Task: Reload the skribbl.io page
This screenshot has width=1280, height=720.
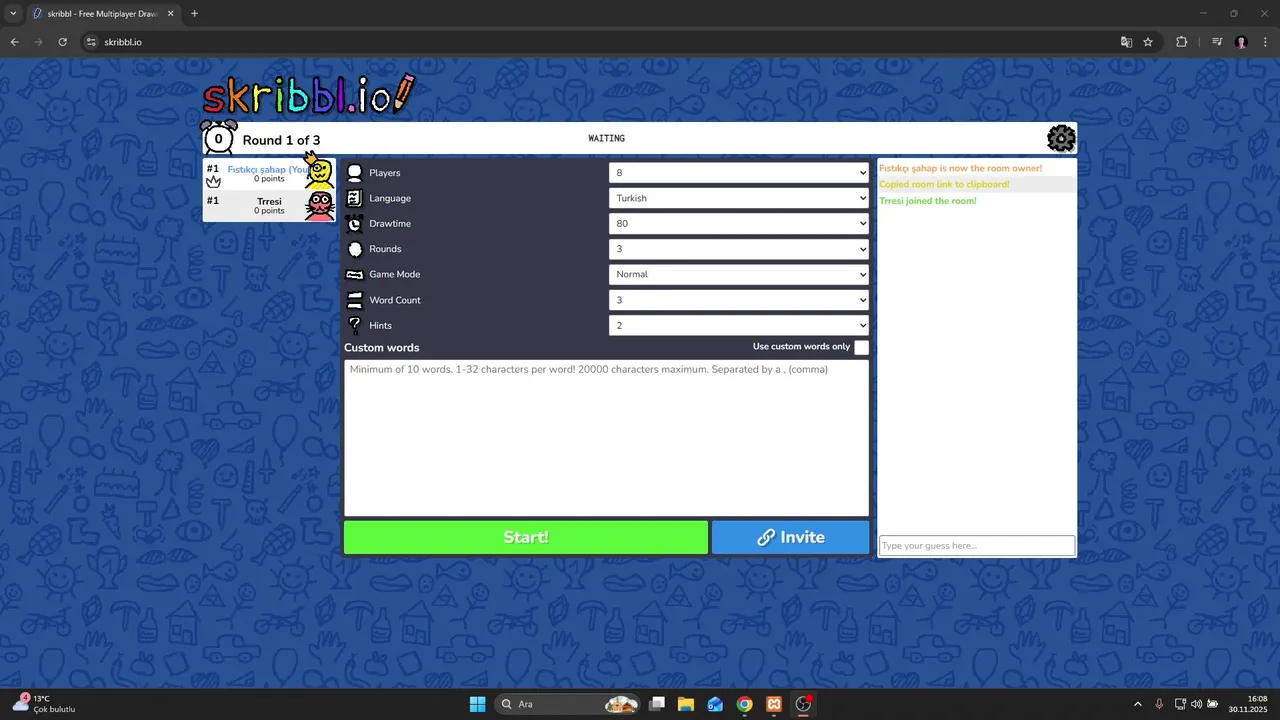Action: click(x=62, y=42)
